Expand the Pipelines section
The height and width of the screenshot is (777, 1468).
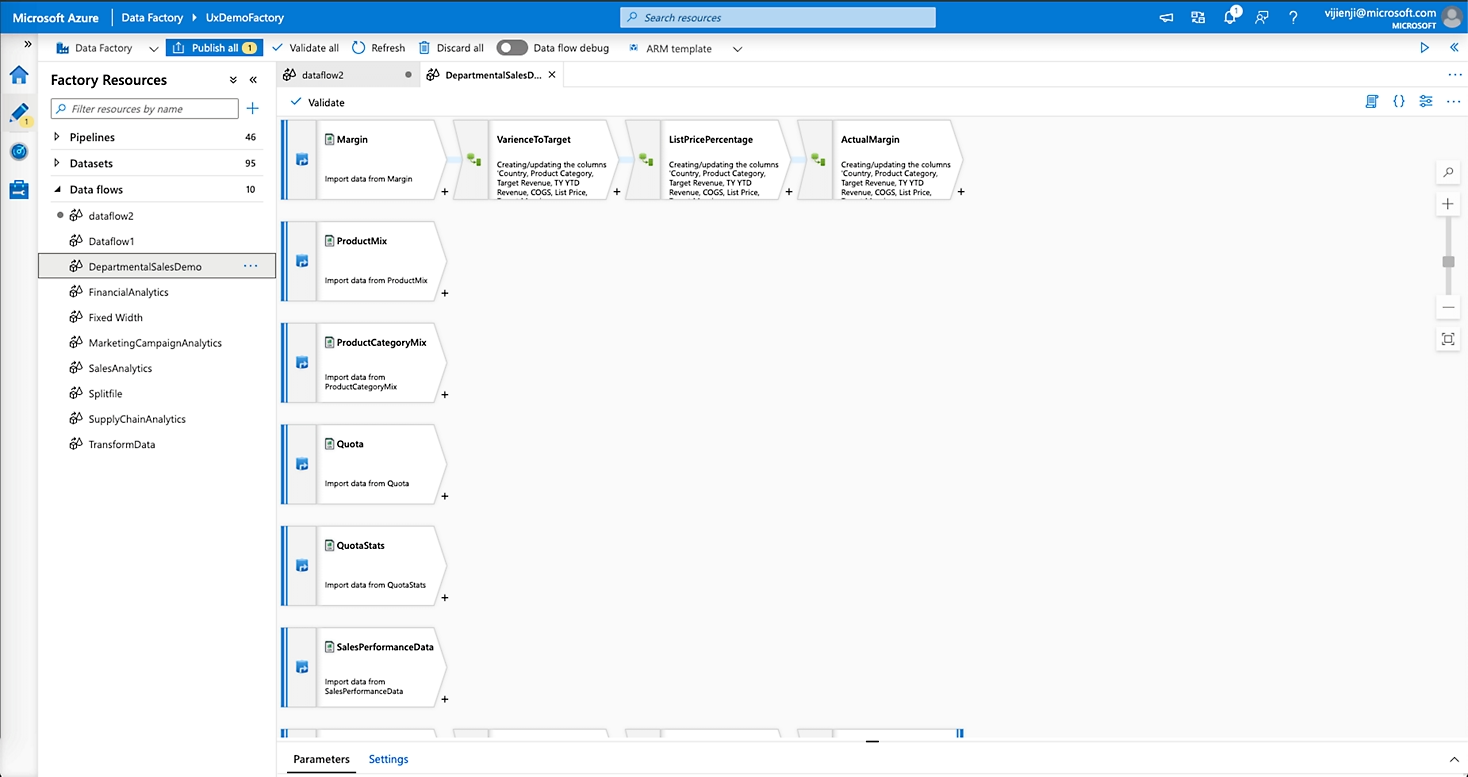[x=59, y=137]
